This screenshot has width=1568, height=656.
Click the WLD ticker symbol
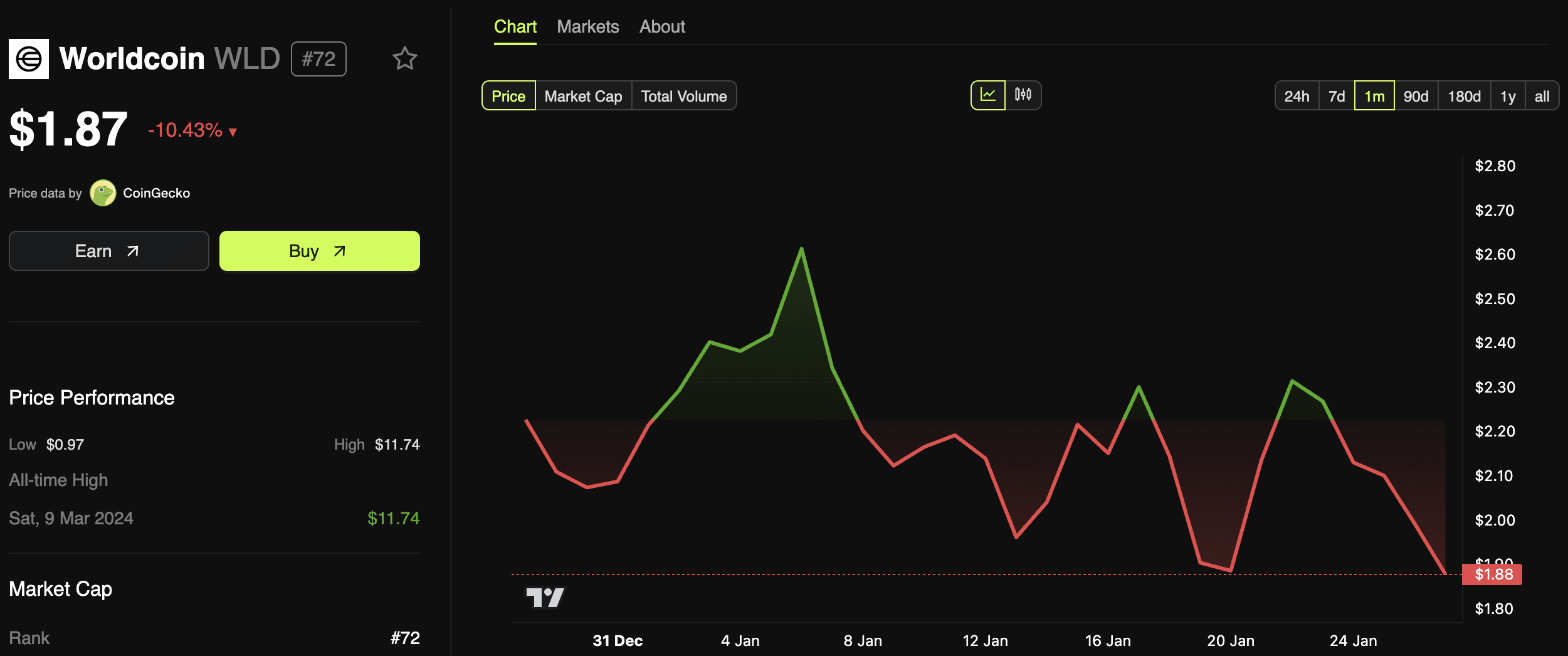247,58
